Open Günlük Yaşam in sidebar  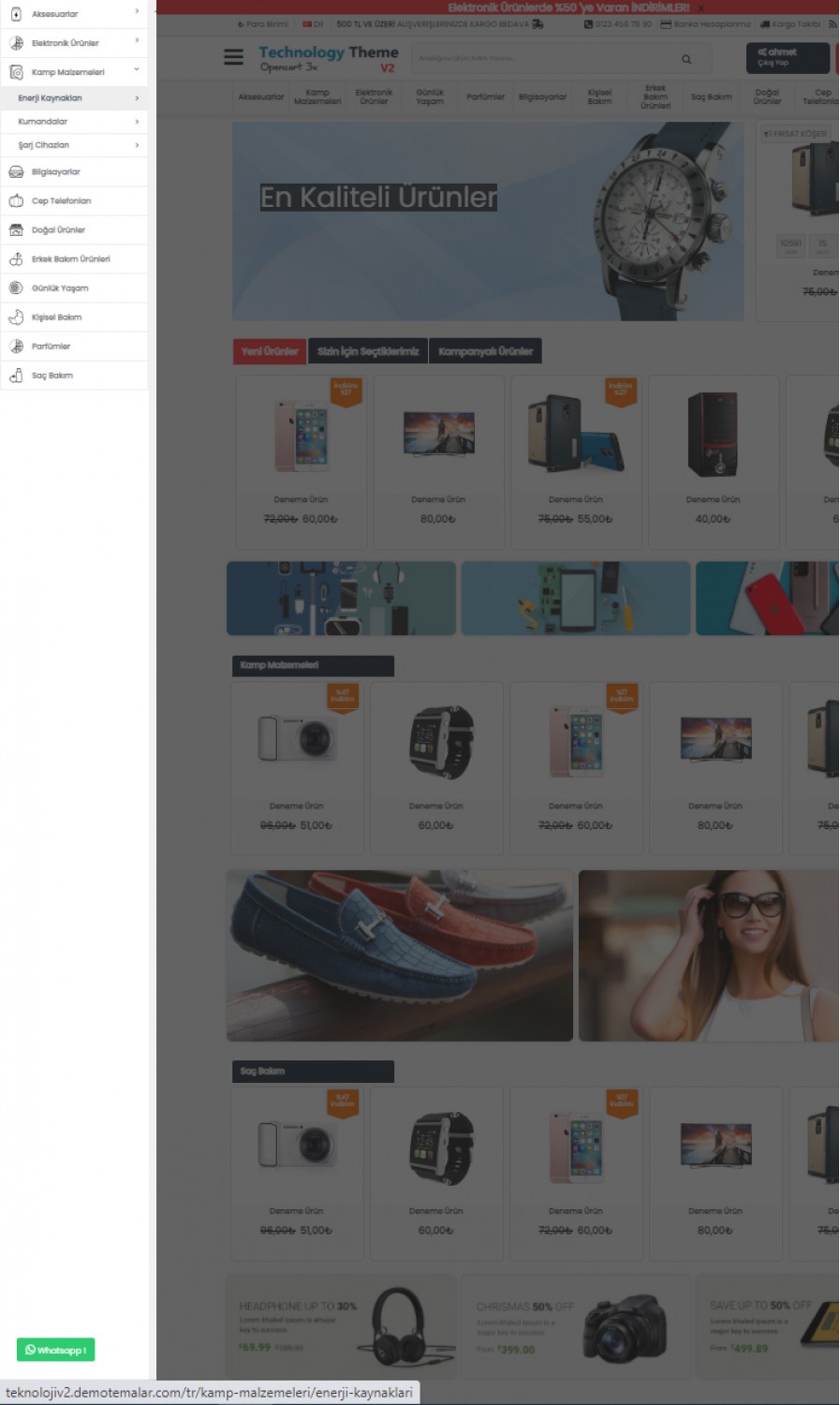click(x=60, y=288)
